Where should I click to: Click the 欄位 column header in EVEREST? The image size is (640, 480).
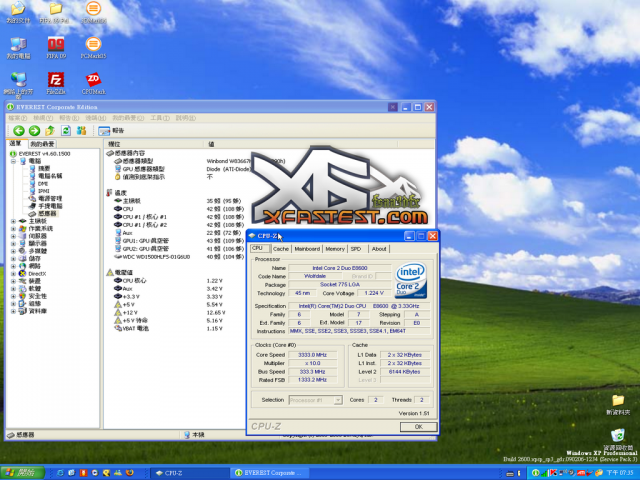(153, 144)
